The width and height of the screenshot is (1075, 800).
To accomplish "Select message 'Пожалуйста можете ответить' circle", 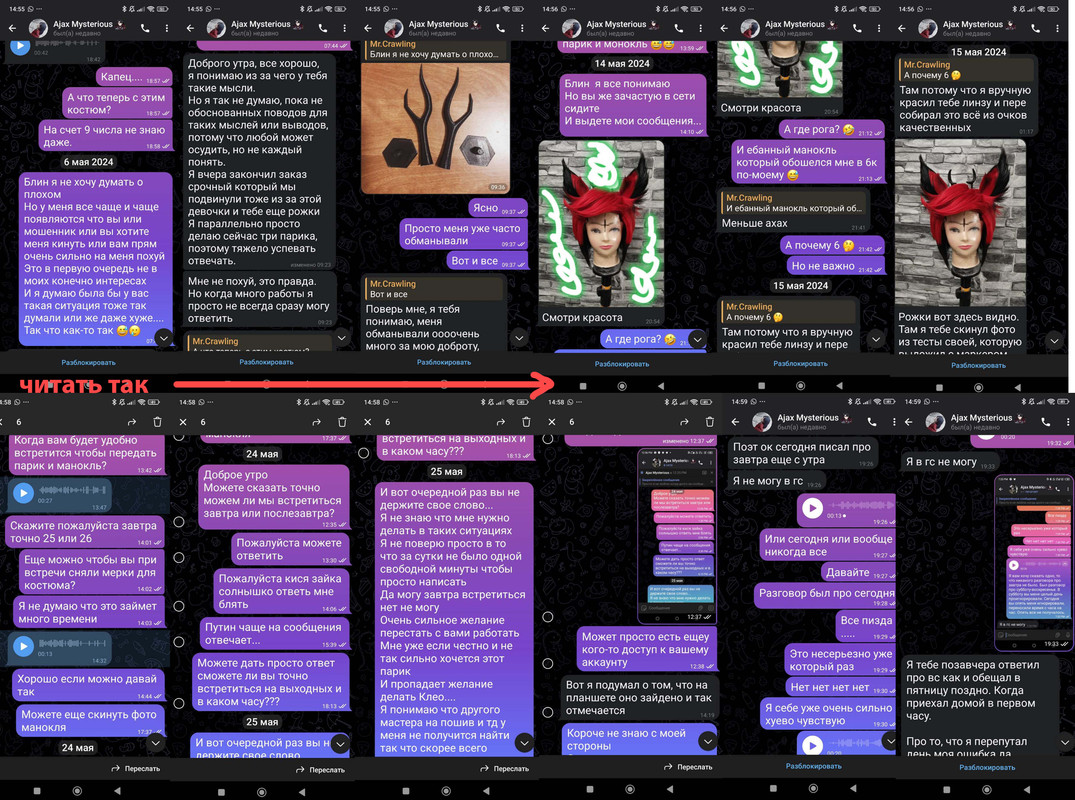I will pyautogui.click(x=179, y=557).
